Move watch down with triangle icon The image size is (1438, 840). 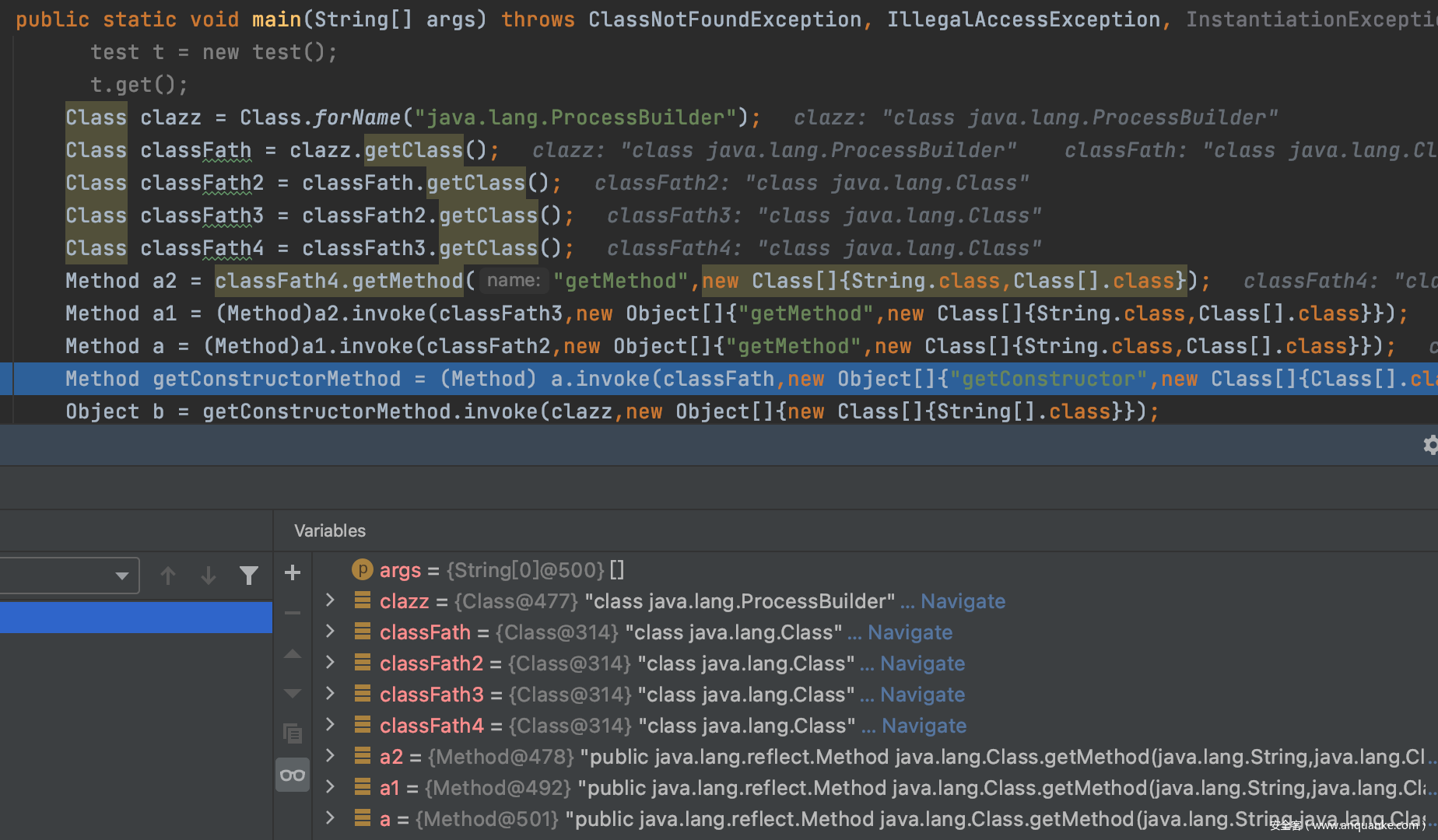pyautogui.click(x=293, y=693)
